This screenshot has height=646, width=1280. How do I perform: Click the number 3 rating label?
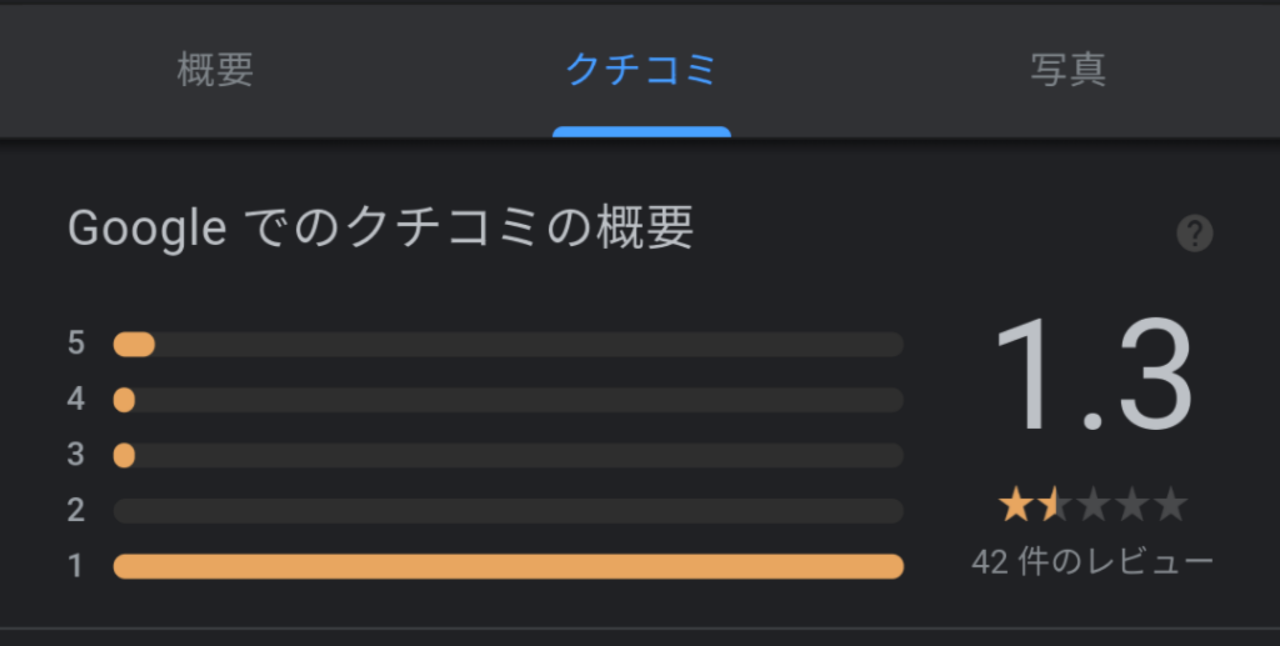pyautogui.click(x=76, y=455)
